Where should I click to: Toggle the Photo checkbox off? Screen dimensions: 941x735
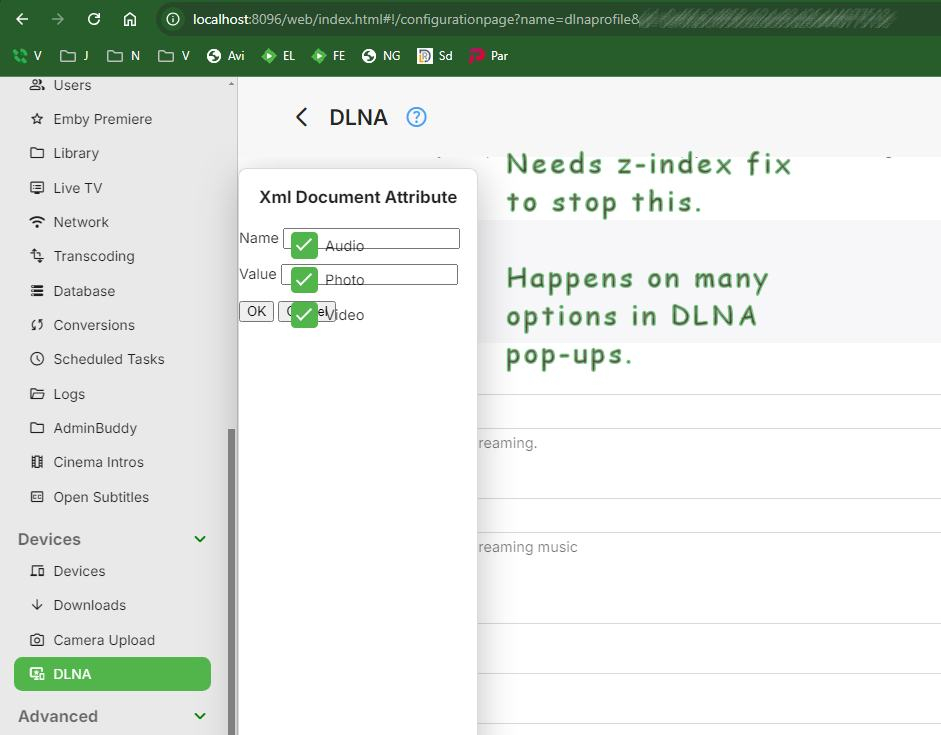pos(303,280)
